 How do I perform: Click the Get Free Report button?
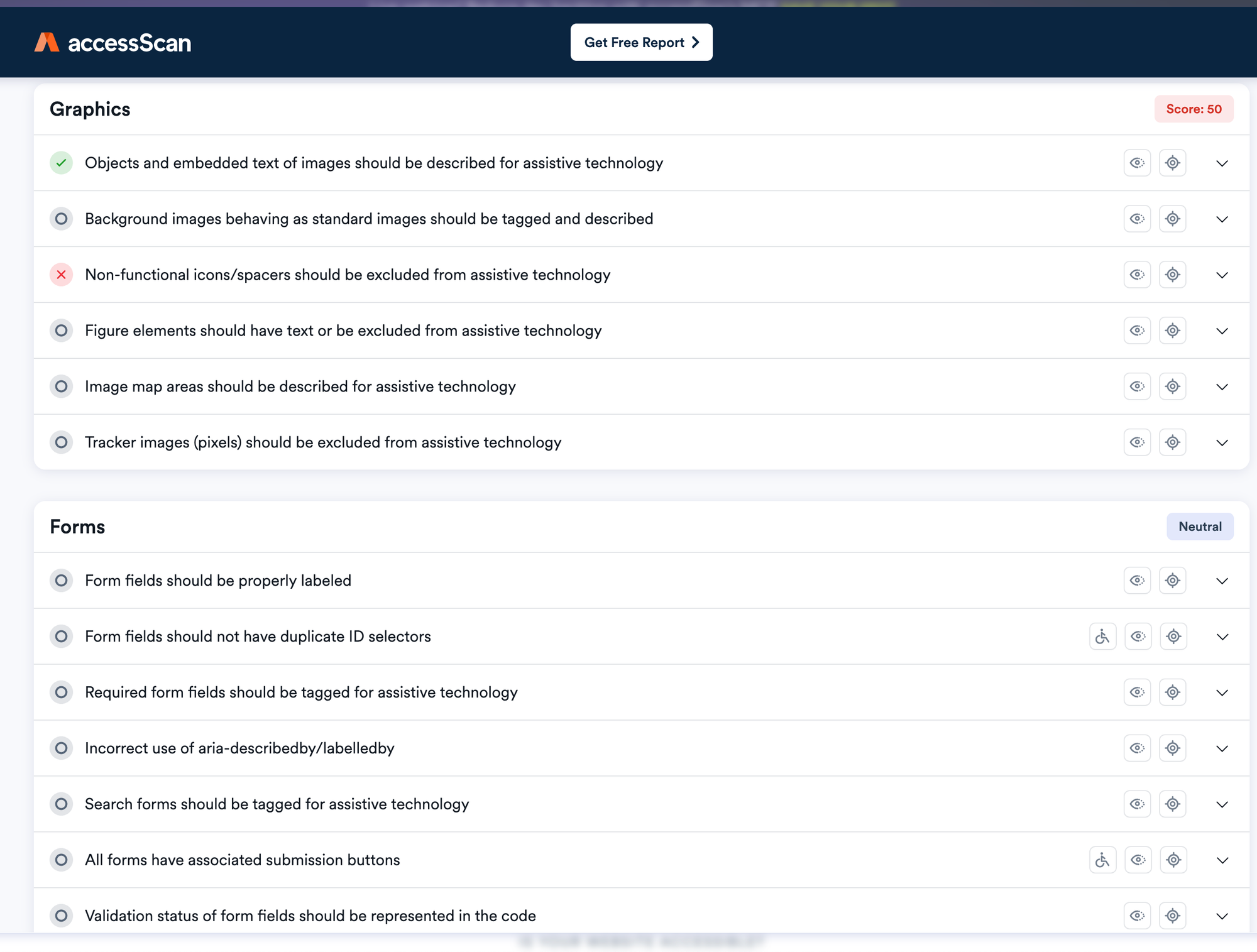641,43
